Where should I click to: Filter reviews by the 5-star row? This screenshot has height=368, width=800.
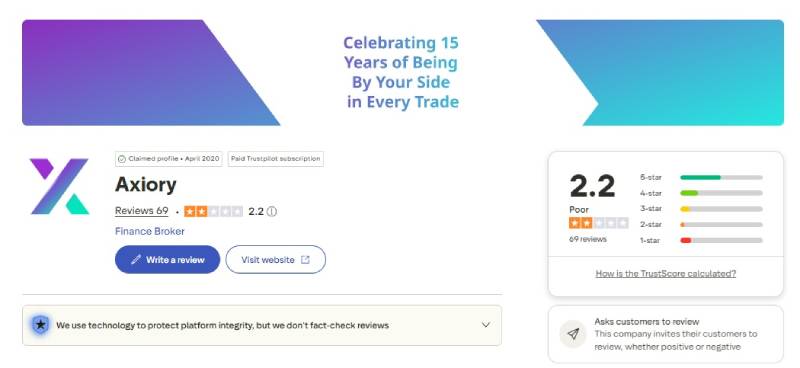701,177
